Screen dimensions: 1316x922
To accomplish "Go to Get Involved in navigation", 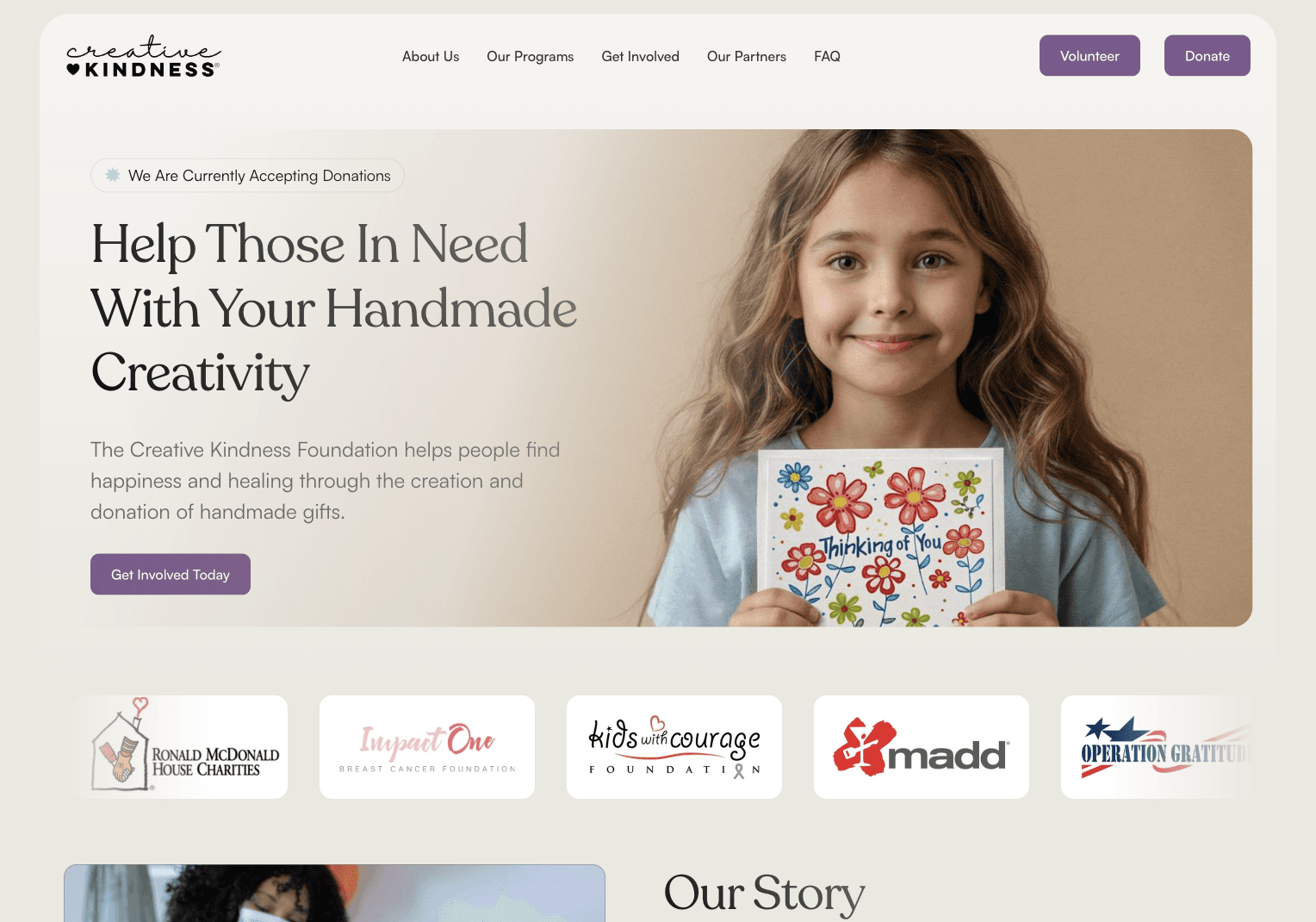I will pos(640,56).
